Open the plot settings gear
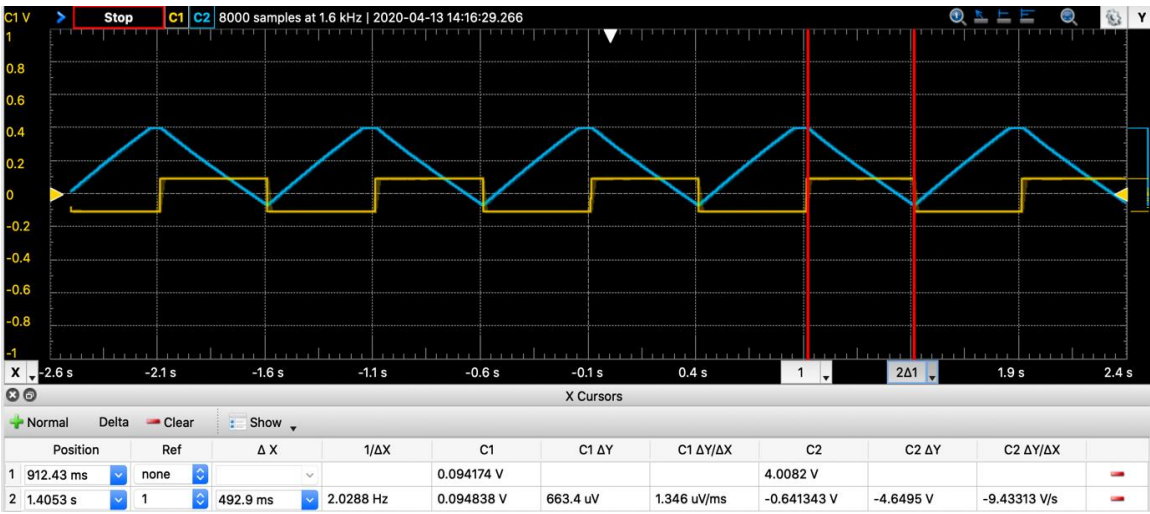The width and height of the screenshot is (1150, 514). coord(1111,18)
